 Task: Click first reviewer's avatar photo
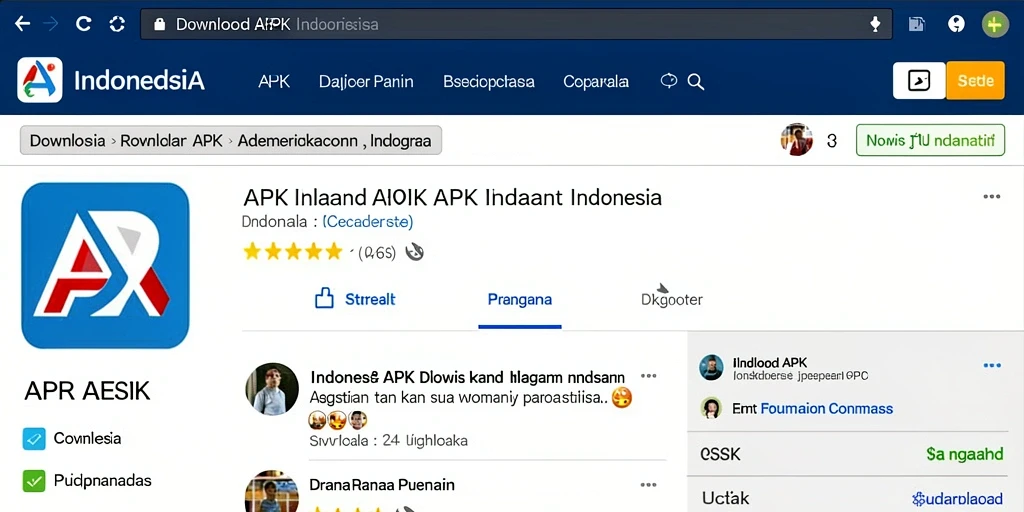[272, 389]
